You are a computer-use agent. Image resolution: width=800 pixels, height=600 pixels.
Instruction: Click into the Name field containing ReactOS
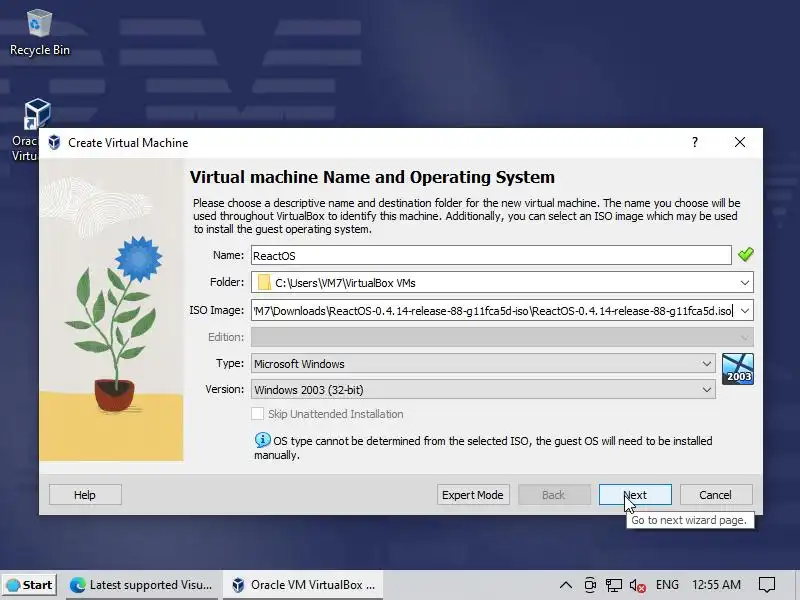pyautogui.click(x=491, y=255)
